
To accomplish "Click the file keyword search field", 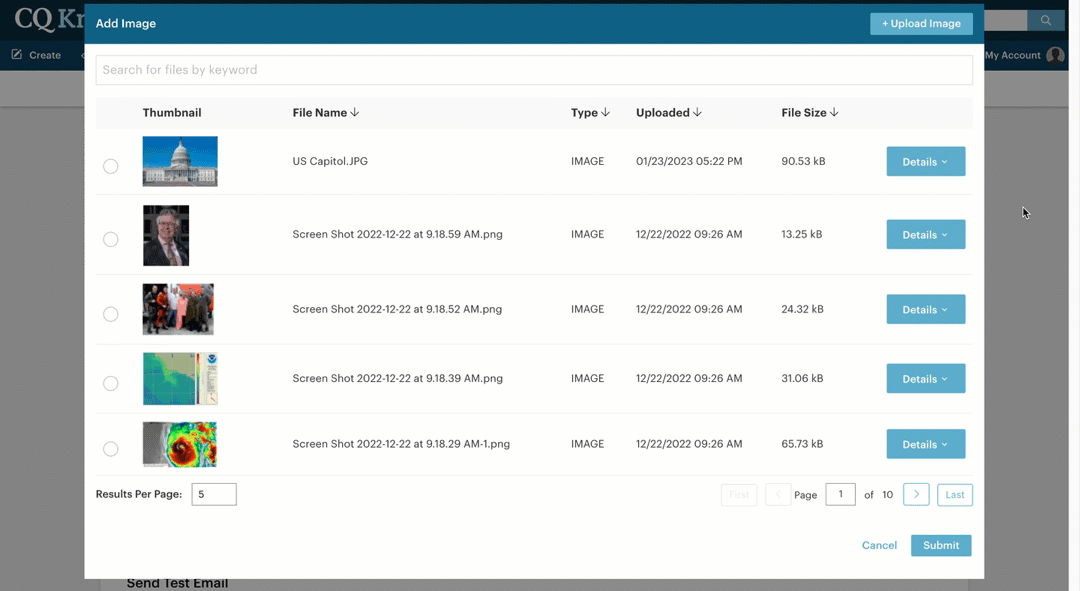I will tap(534, 70).
